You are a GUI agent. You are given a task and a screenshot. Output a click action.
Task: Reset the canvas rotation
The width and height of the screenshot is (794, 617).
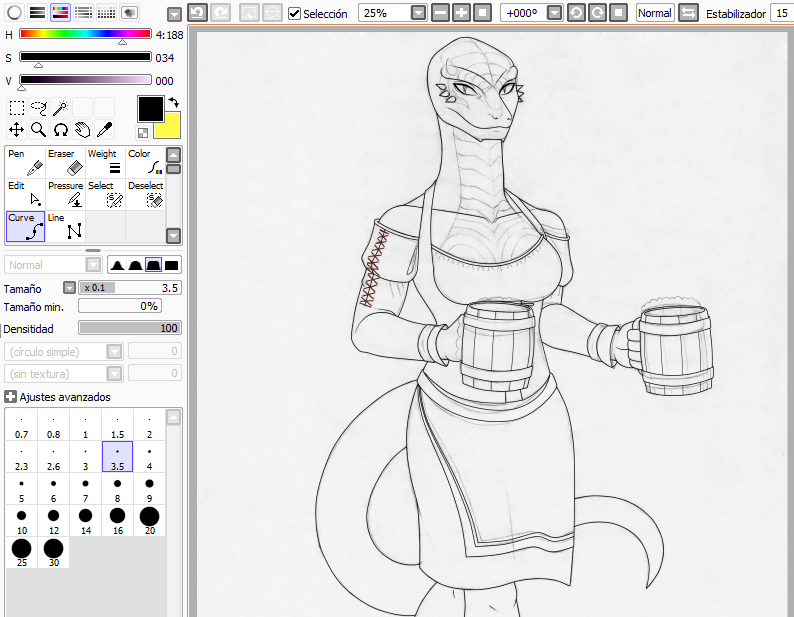618,13
